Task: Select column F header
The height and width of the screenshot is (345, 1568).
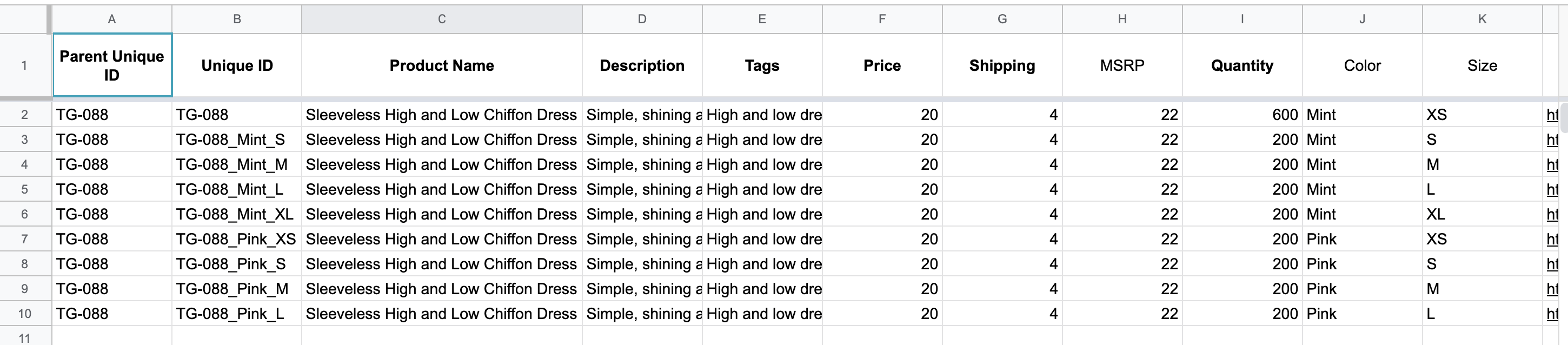Action: 882,19
